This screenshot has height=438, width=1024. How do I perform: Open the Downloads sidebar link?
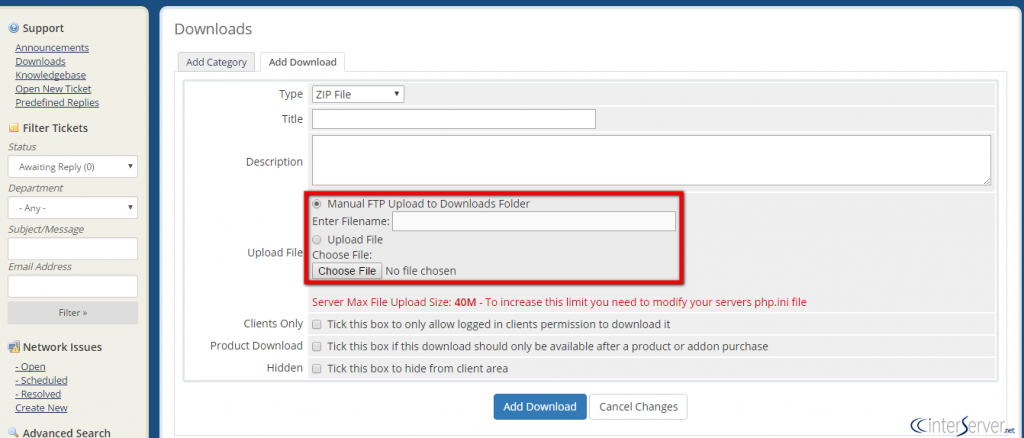tap(40, 61)
